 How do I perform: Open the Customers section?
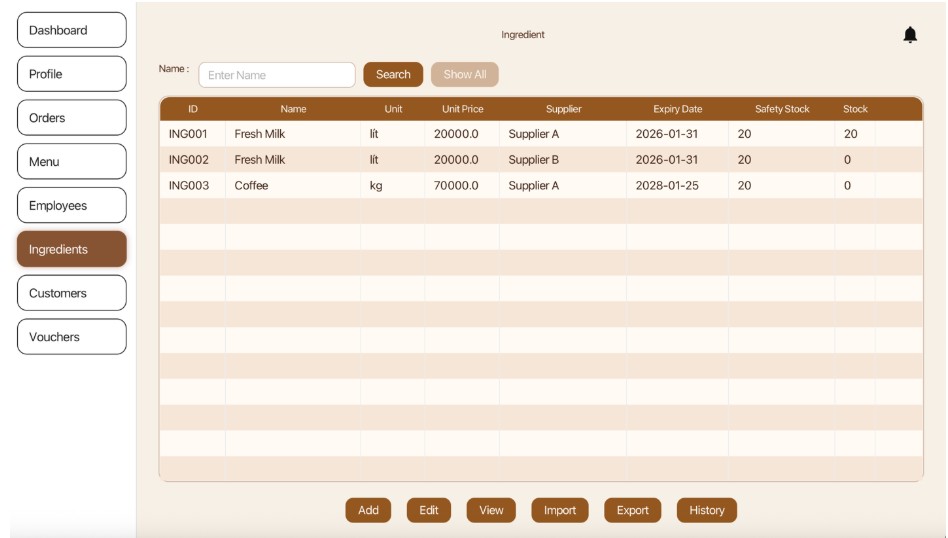pos(72,293)
